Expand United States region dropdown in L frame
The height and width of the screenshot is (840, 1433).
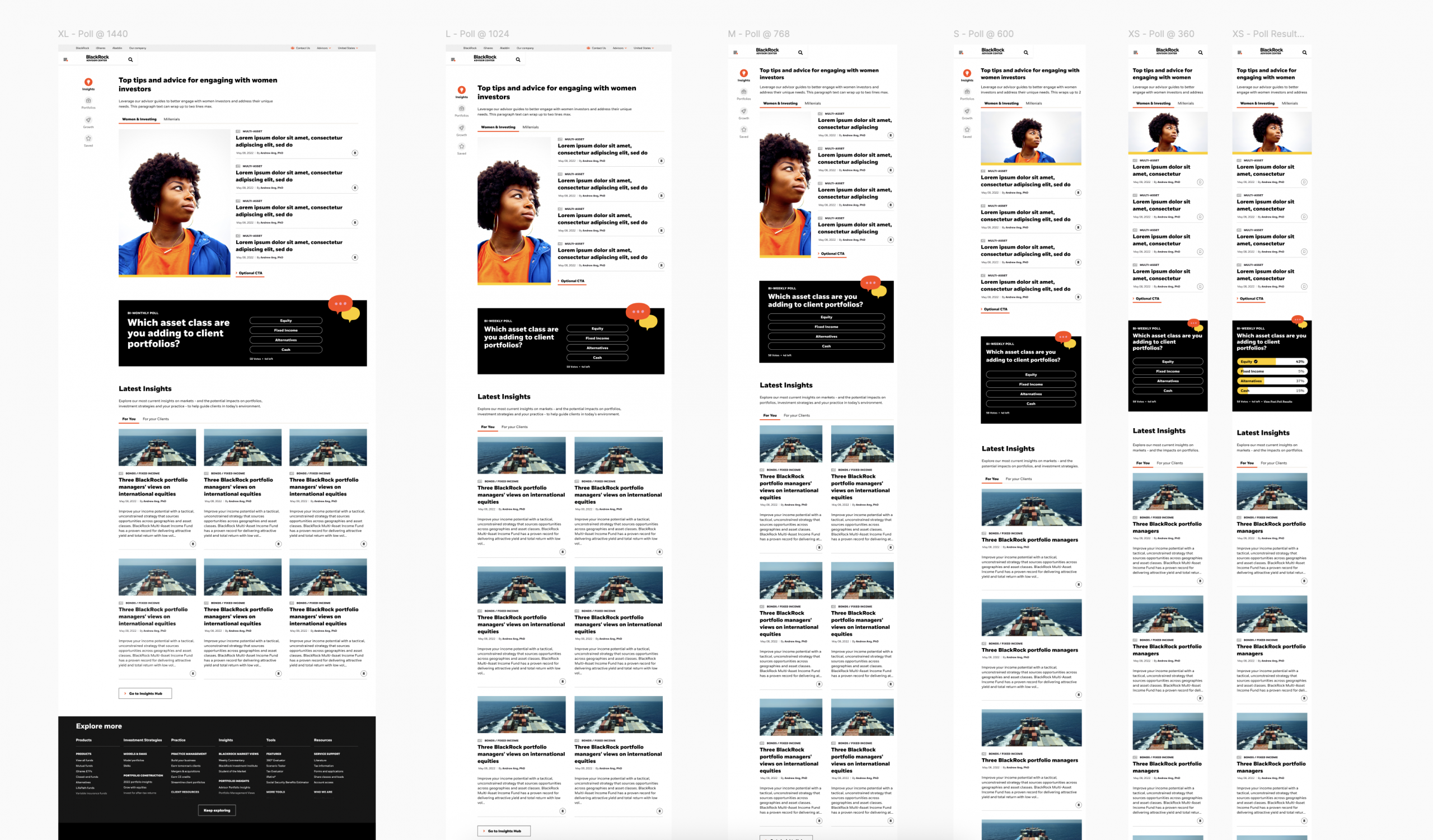644,48
